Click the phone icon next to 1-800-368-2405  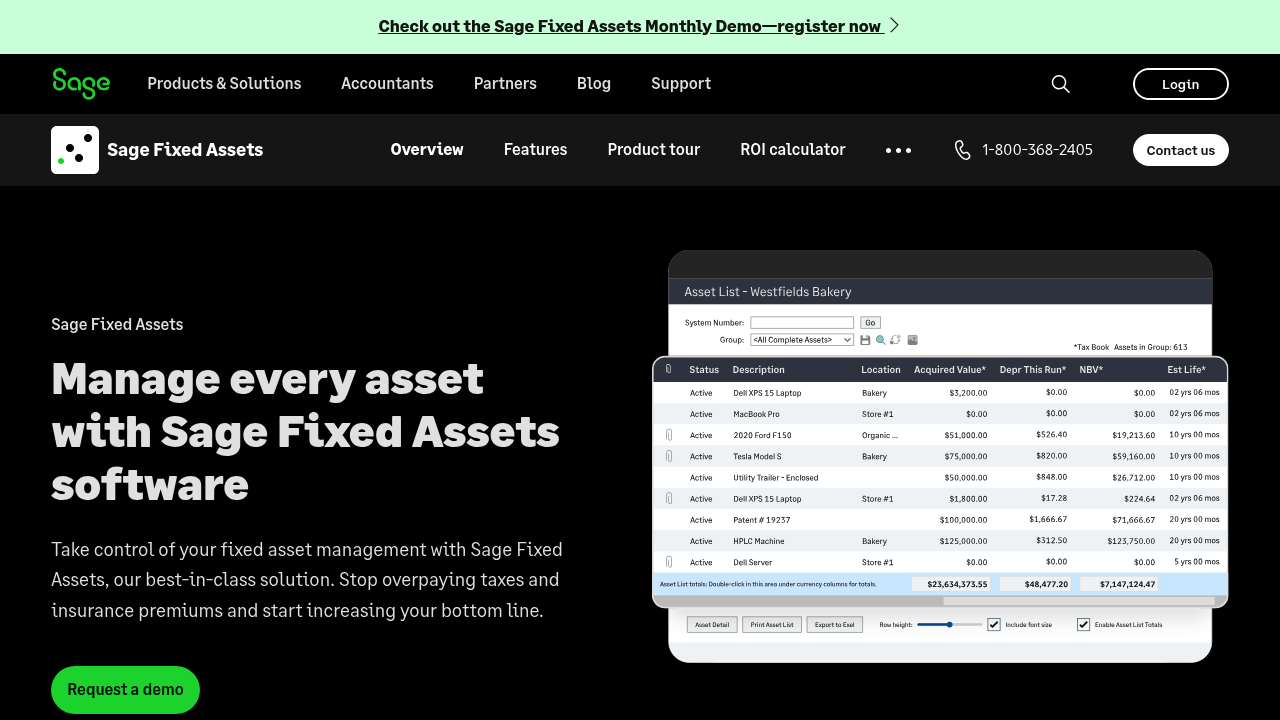click(962, 150)
